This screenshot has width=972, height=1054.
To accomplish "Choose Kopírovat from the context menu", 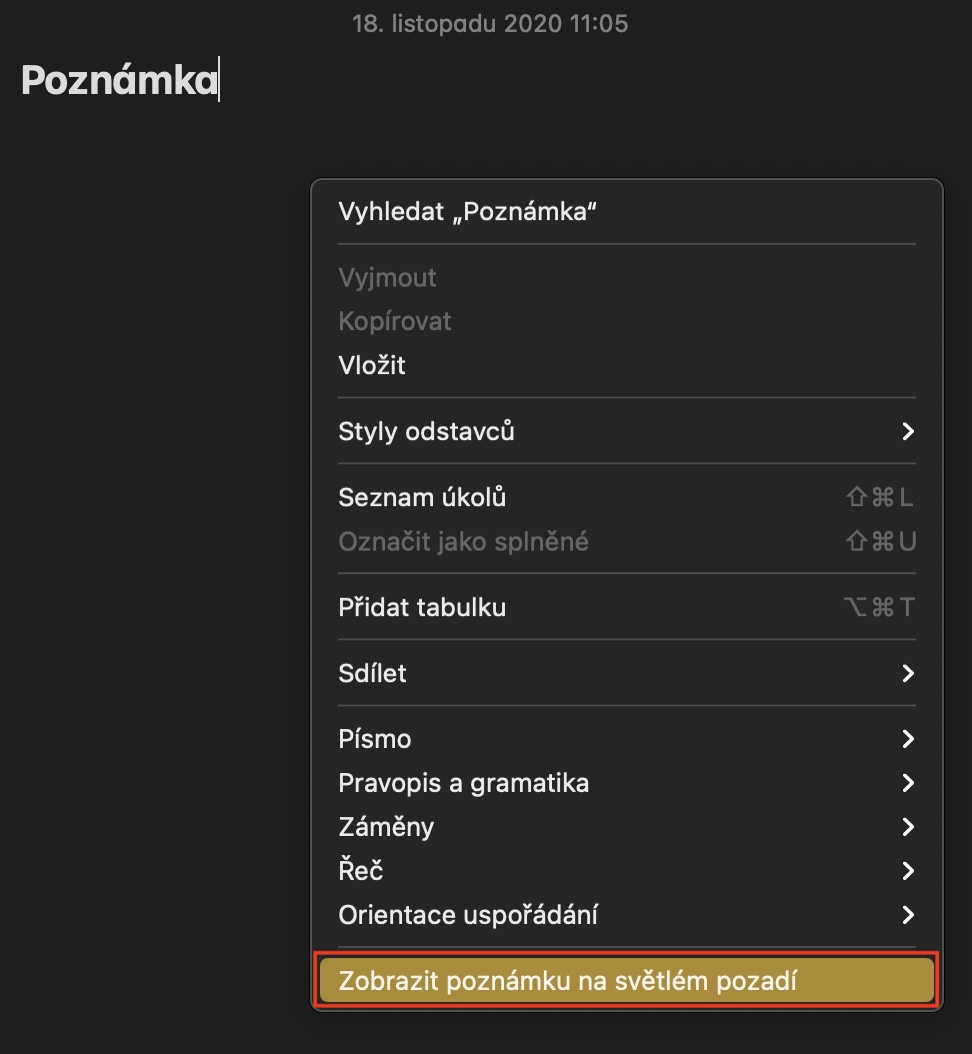I will point(395,322).
